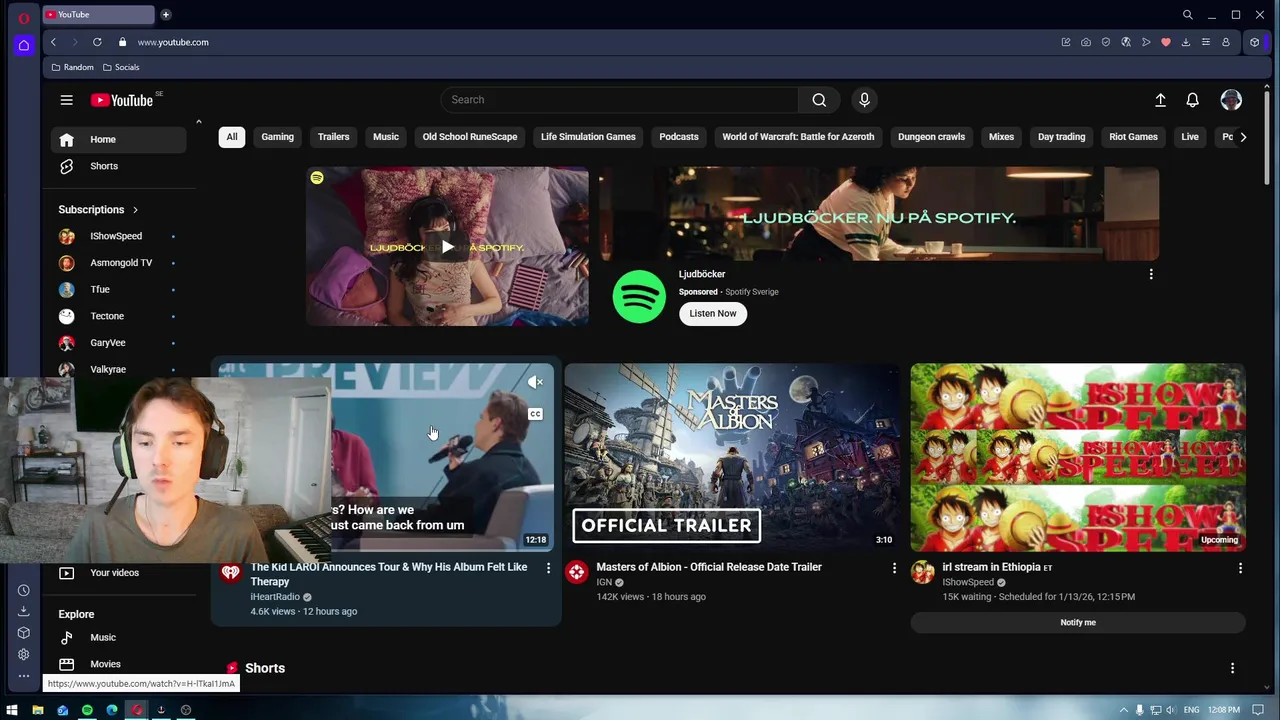Open Asmongold TV subscription channel
The width and height of the screenshot is (1280, 720).
119,263
